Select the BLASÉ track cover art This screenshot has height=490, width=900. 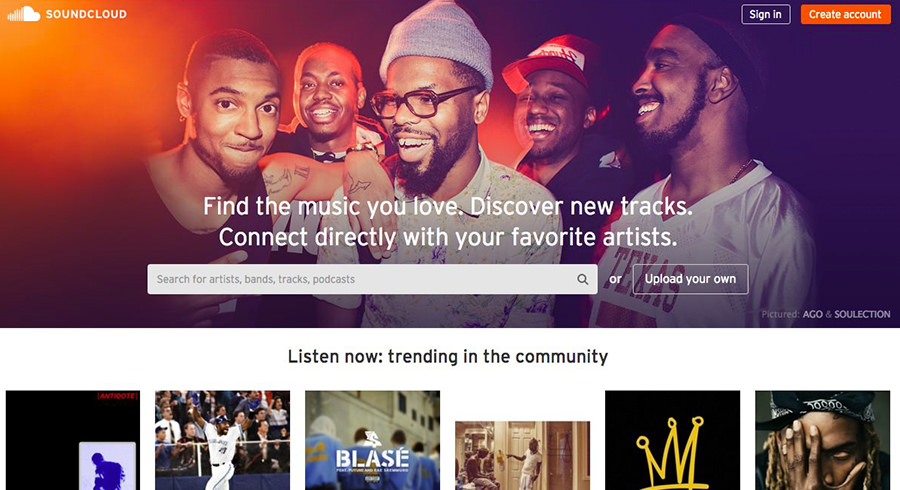(373, 440)
